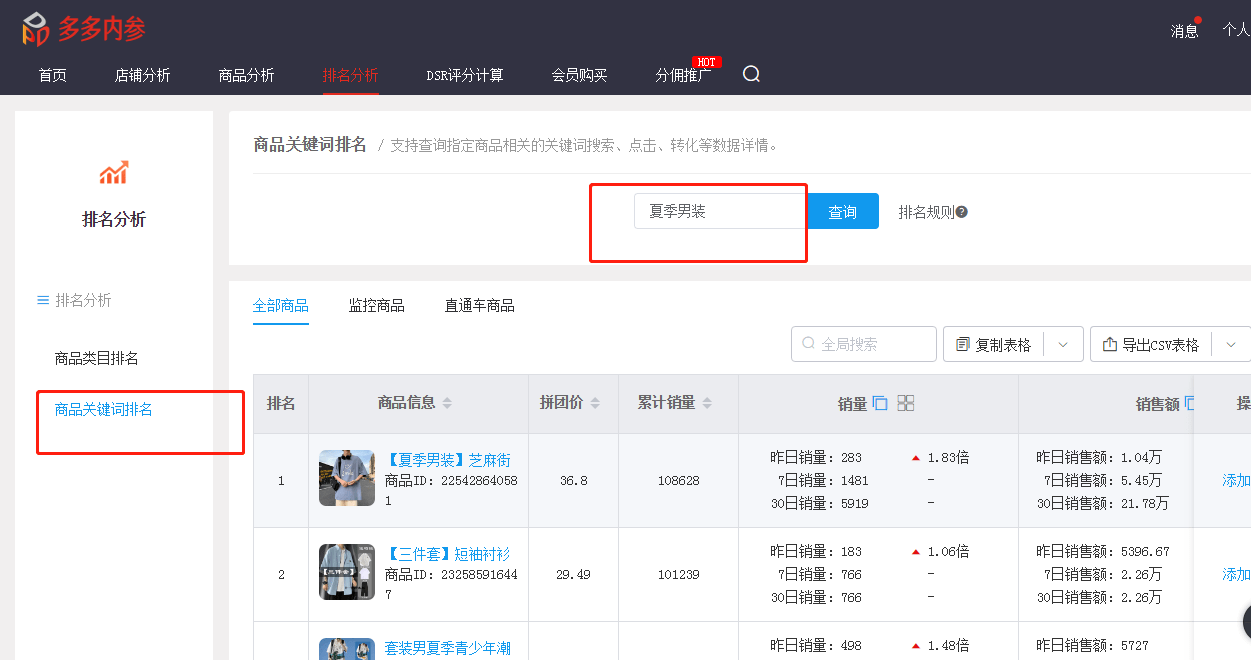
Task: Click 昨日销售额：1.04万 value
Action: [x=1099, y=457]
